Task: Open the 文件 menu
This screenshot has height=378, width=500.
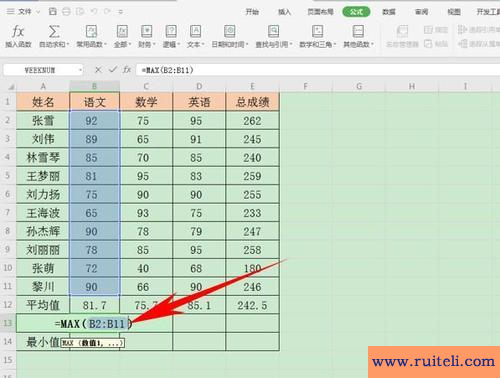Action: point(25,12)
